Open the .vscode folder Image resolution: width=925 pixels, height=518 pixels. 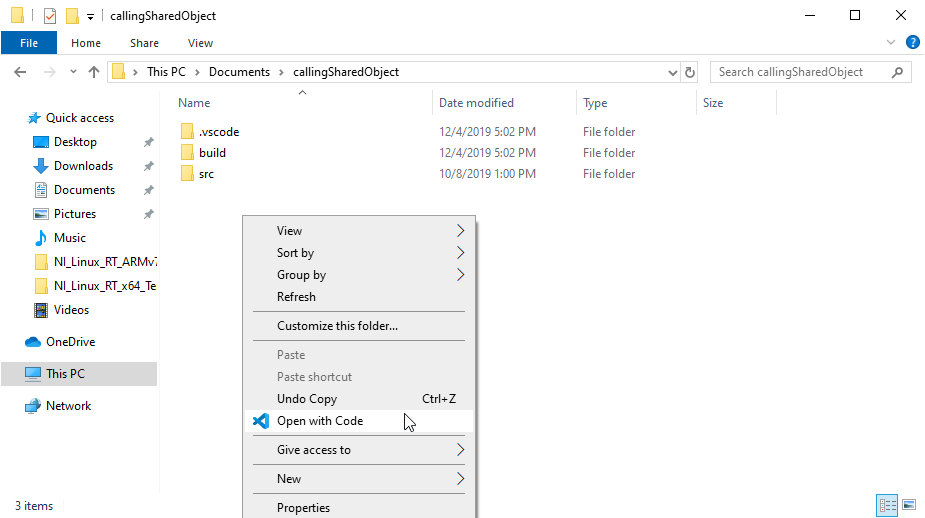point(218,132)
